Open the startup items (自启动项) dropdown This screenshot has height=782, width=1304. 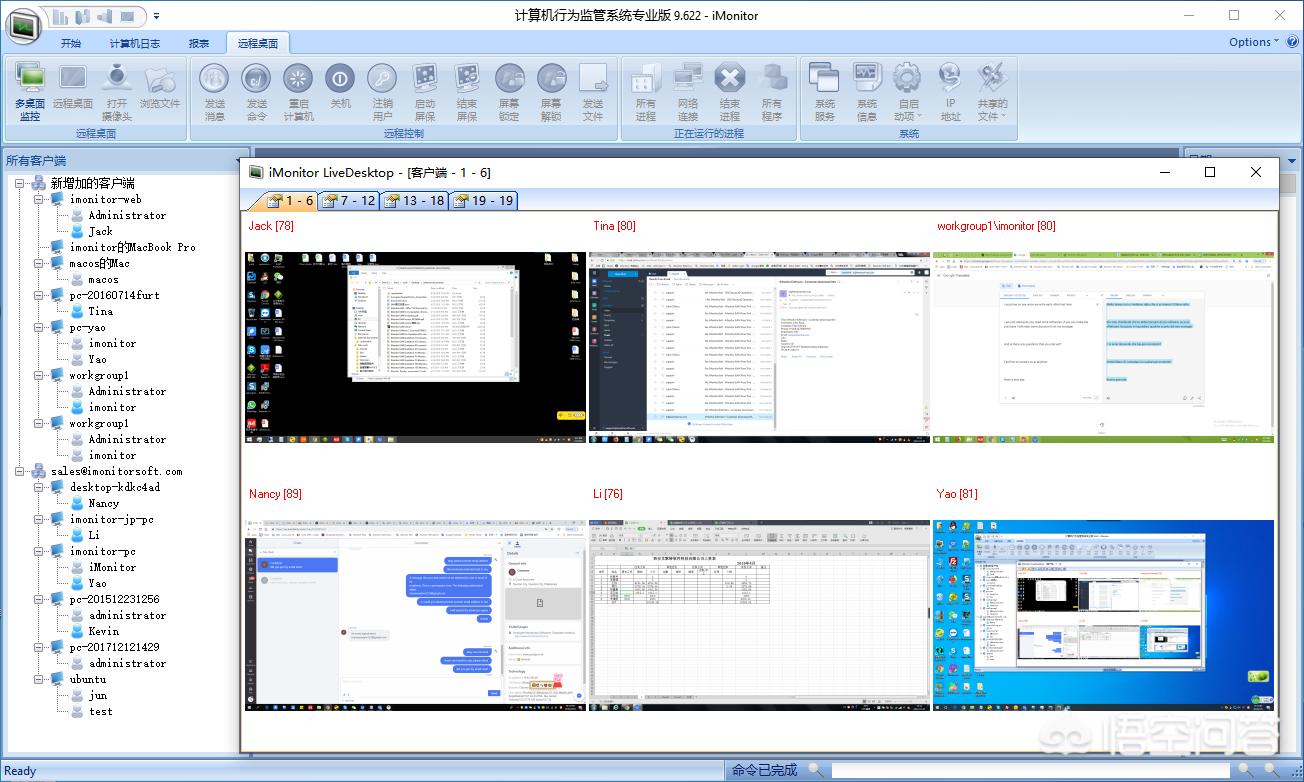click(x=908, y=91)
